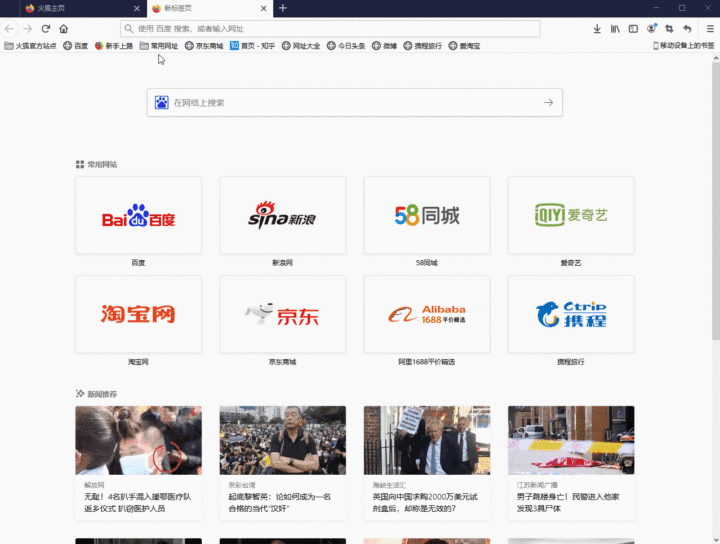Open the 淘宝网 site tile
The width and height of the screenshot is (720, 544).
(138, 314)
